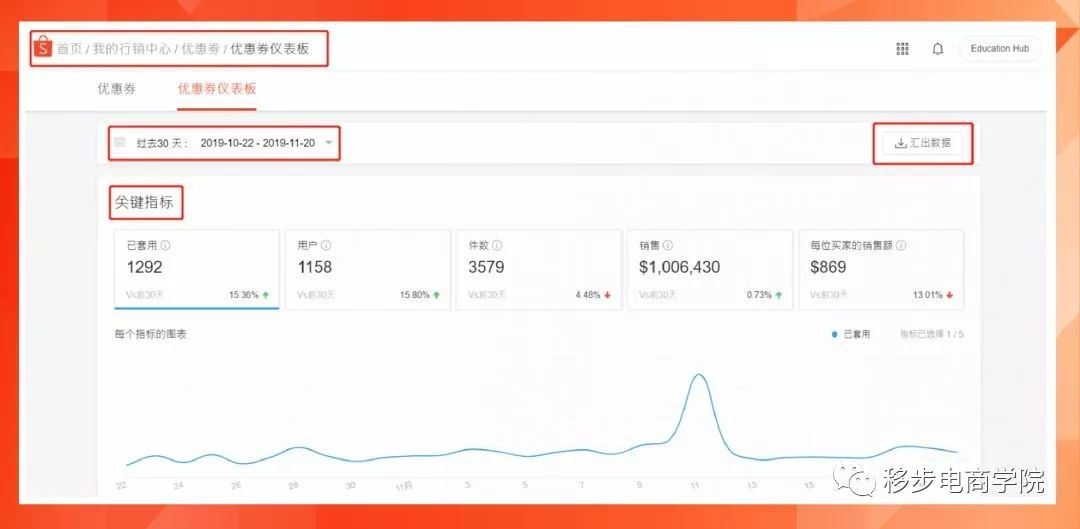Expand the date range dropdown arrow

pos(329,143)
